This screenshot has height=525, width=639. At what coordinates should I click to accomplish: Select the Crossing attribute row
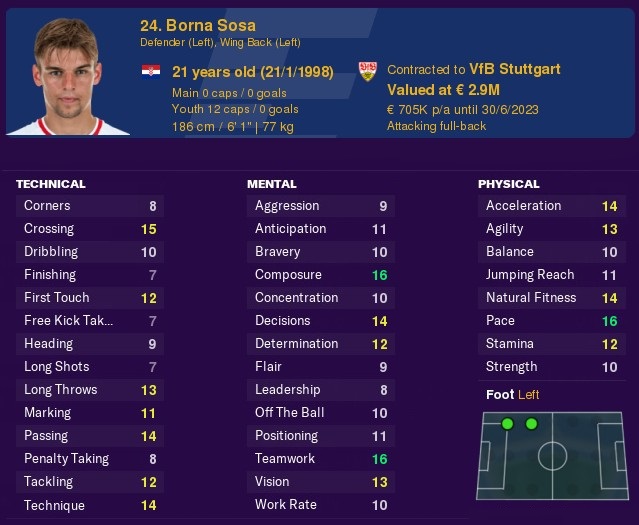pos(90,229)
